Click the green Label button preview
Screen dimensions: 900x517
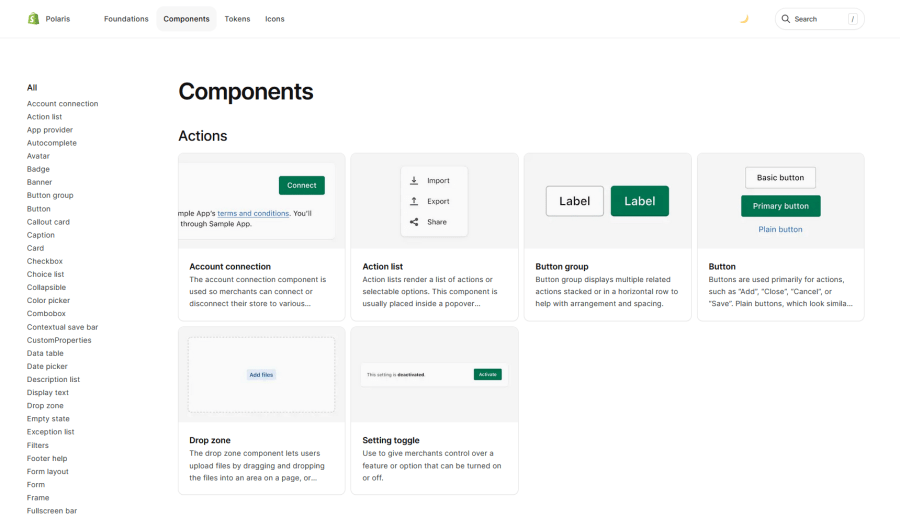point(639,201)
